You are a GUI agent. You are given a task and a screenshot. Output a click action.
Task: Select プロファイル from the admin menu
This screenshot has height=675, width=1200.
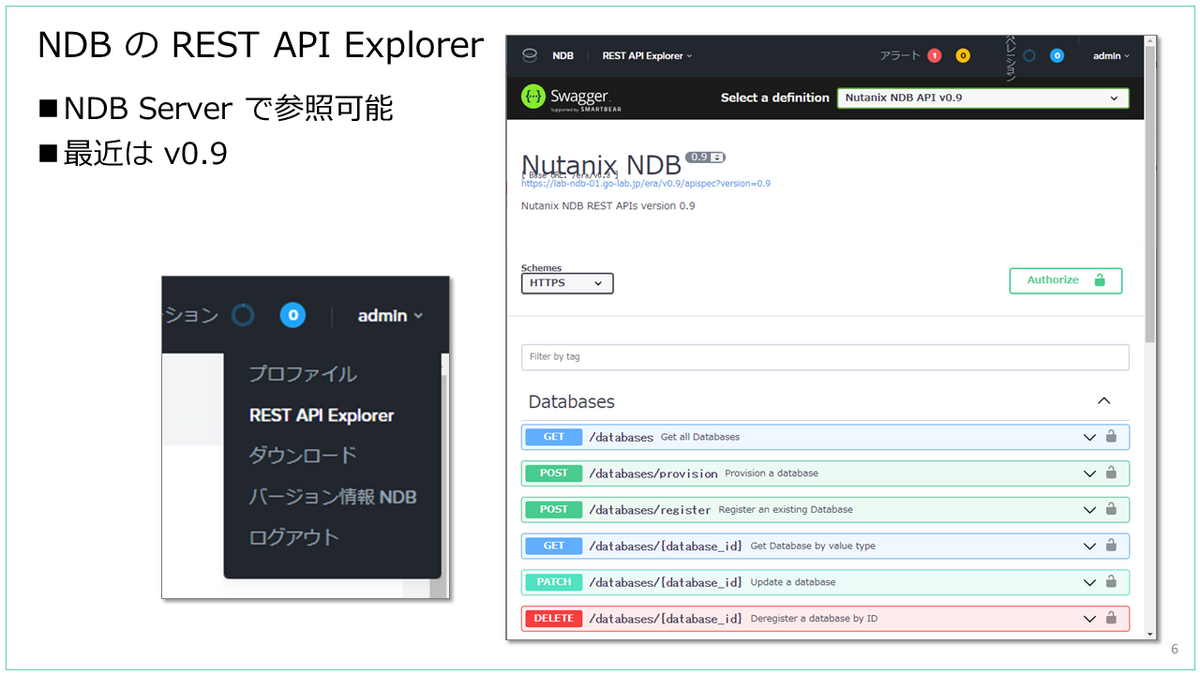(303, 374)
